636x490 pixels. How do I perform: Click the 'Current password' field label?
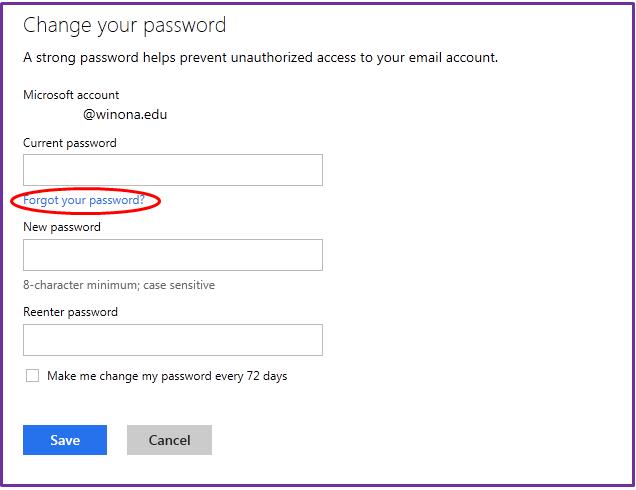[70, 143]
